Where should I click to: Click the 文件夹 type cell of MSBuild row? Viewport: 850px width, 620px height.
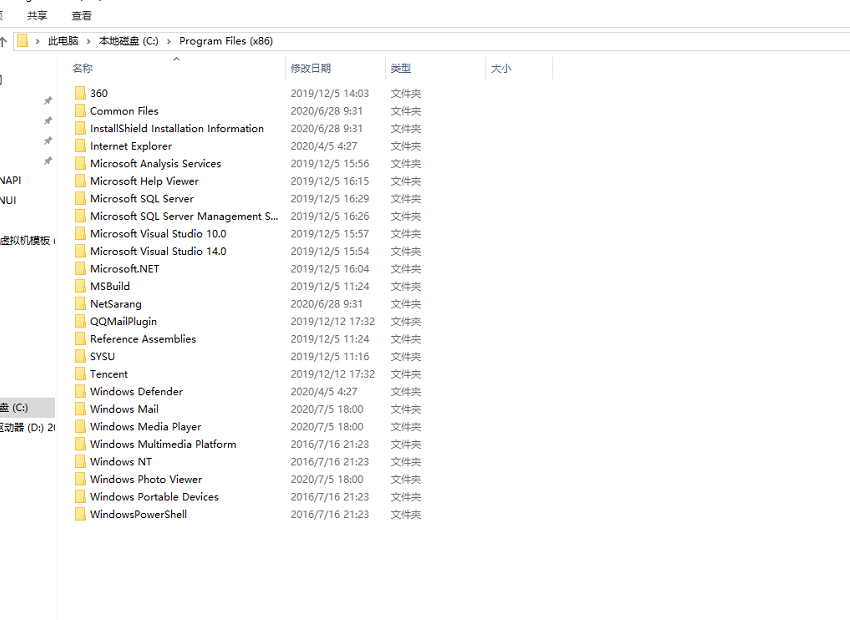coord(405,286)
